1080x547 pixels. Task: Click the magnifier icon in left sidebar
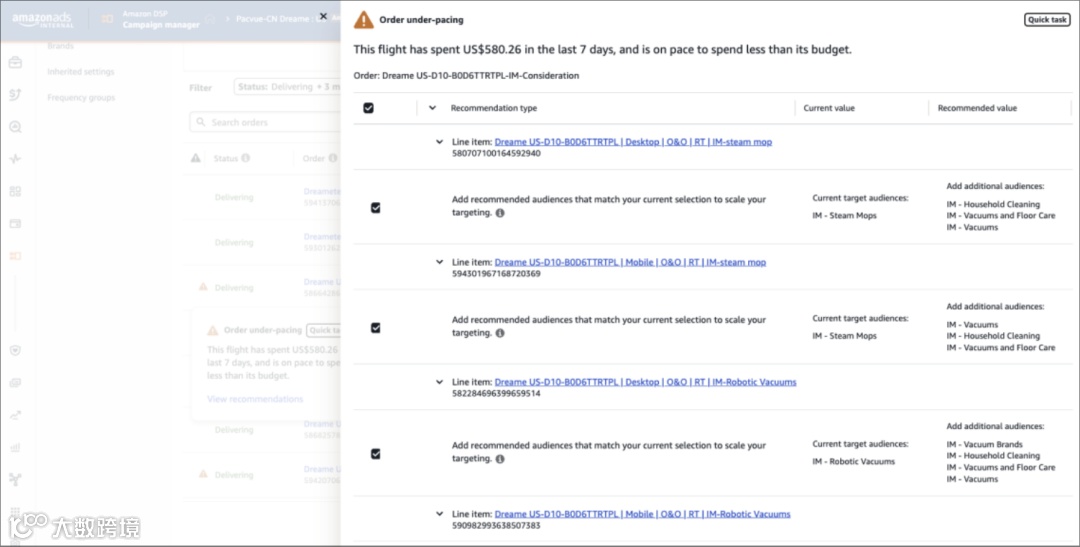pyautogui.click(x=15, y=127)
